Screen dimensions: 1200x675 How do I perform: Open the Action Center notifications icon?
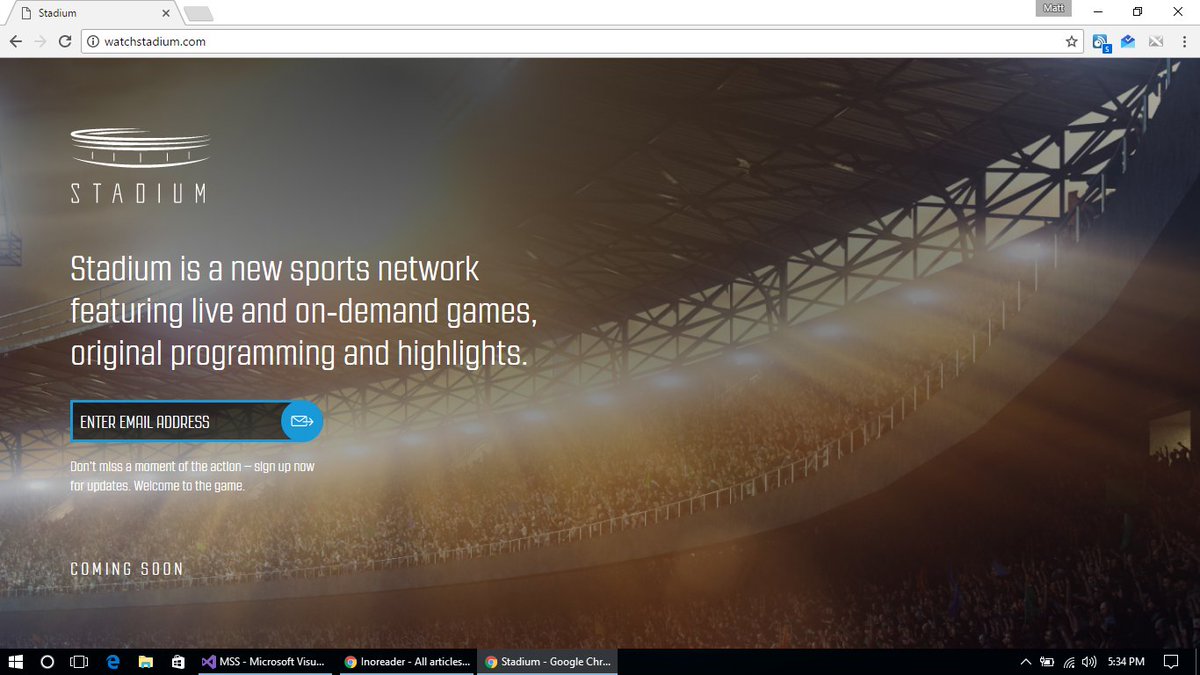tap(1172, 661)
